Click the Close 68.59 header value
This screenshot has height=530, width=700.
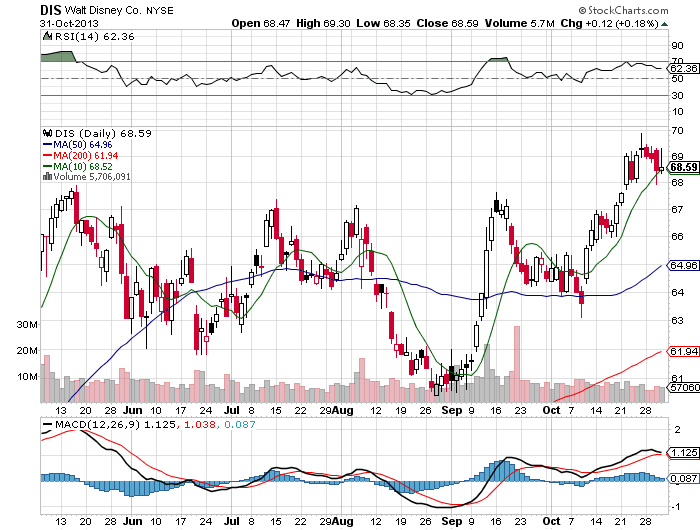[x=447, y=23]
